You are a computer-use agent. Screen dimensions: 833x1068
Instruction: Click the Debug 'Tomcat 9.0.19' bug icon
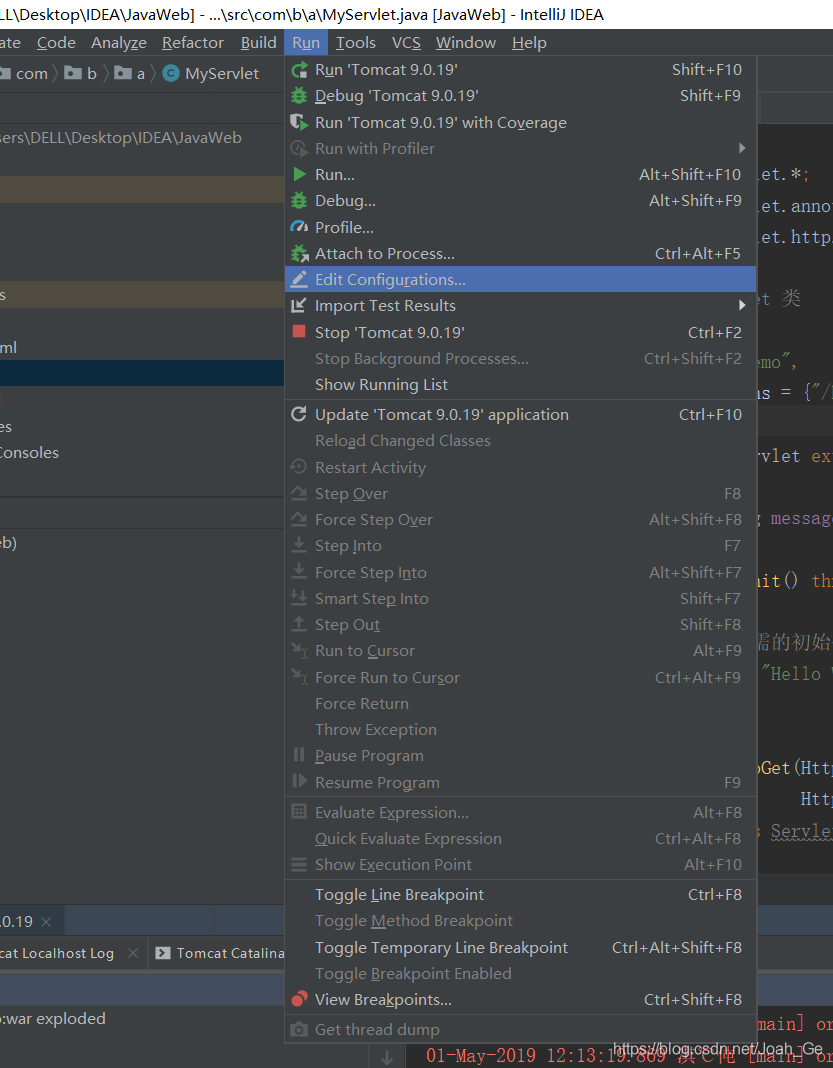pos(299,95)
